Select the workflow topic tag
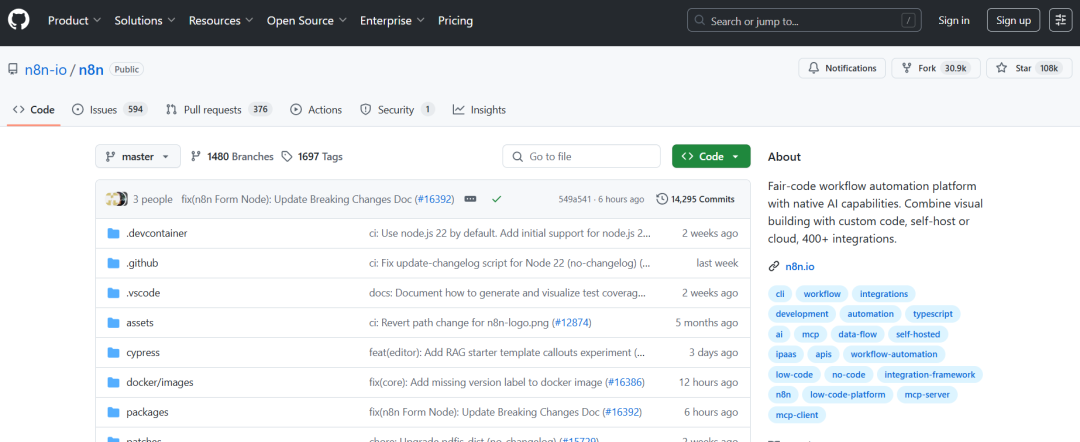This screenshot has width=1080, height=442. click(822, 294)
